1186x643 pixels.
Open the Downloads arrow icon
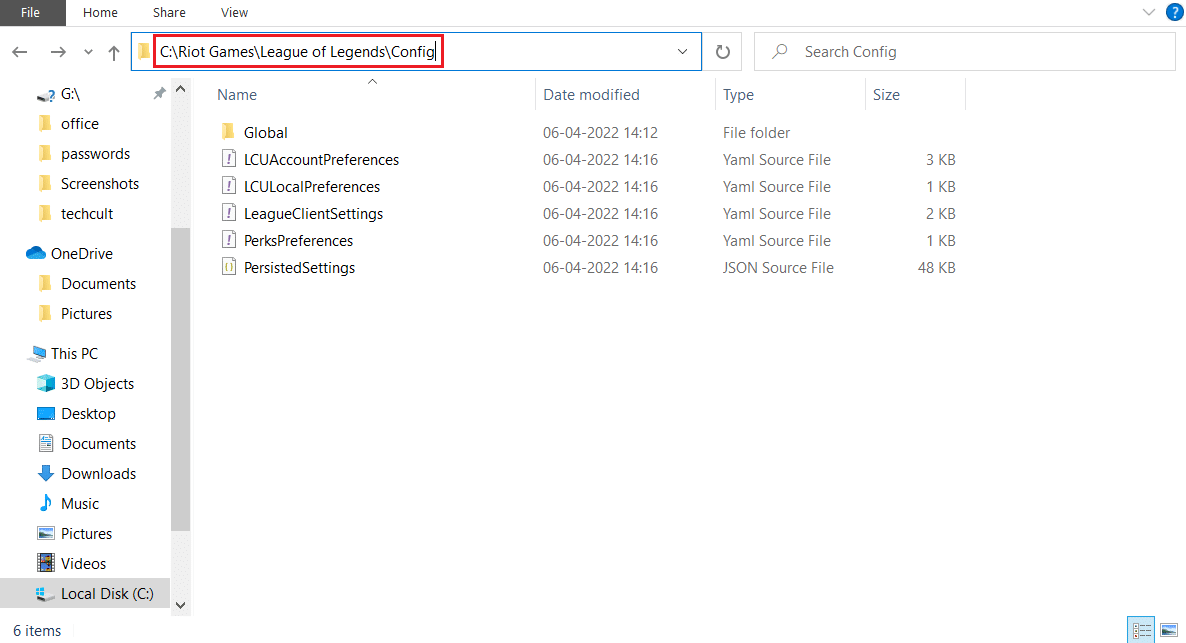46,474
